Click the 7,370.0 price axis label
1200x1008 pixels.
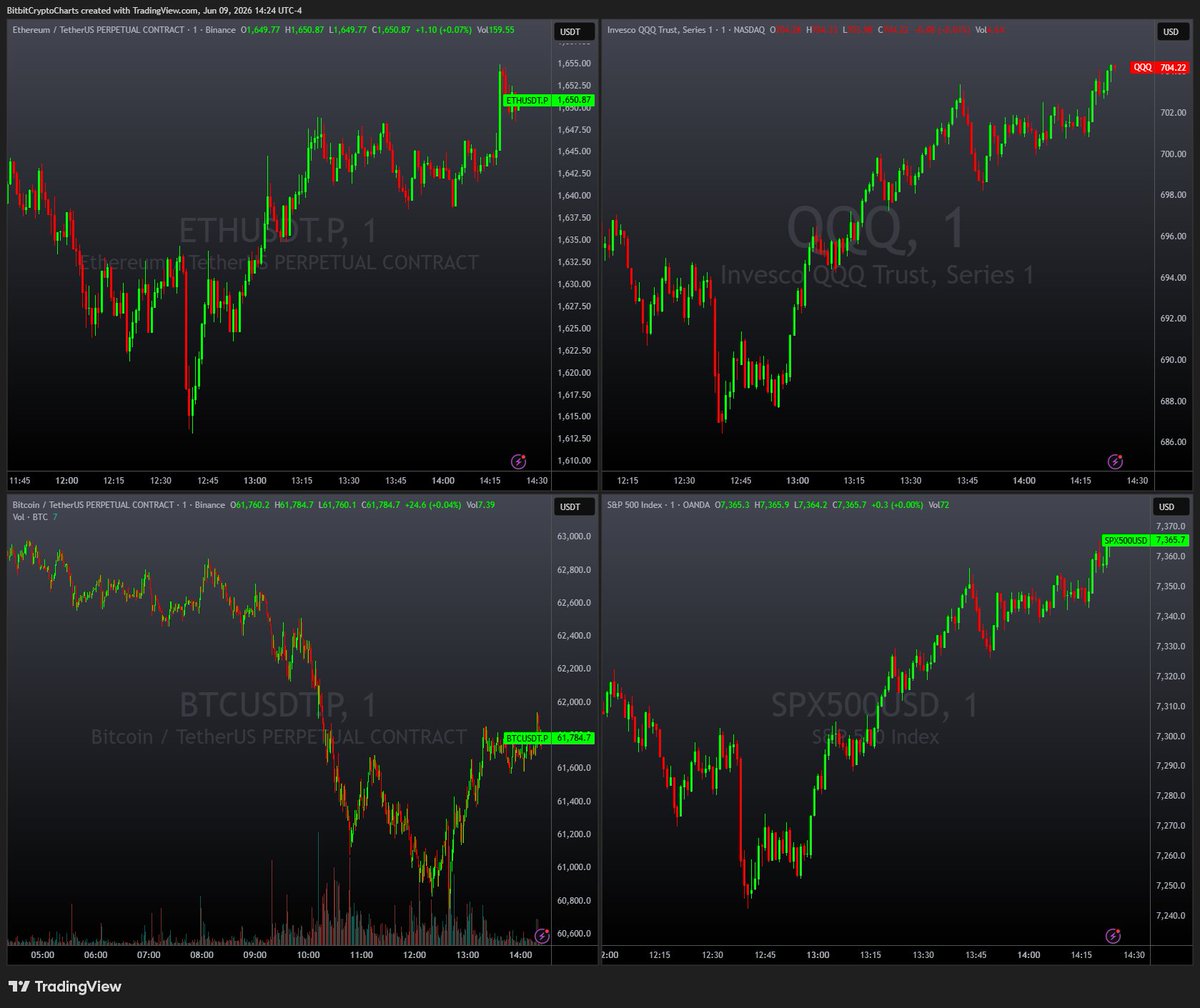1172,526
